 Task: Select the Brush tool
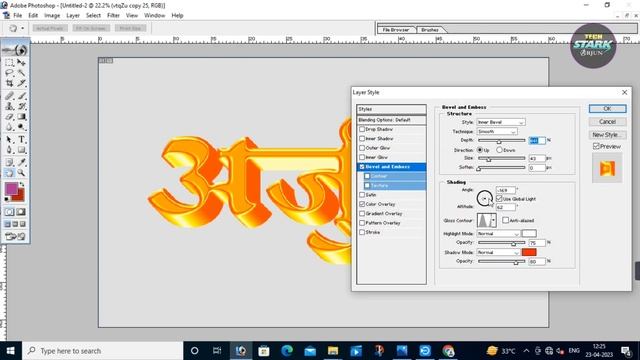point(21,96)
